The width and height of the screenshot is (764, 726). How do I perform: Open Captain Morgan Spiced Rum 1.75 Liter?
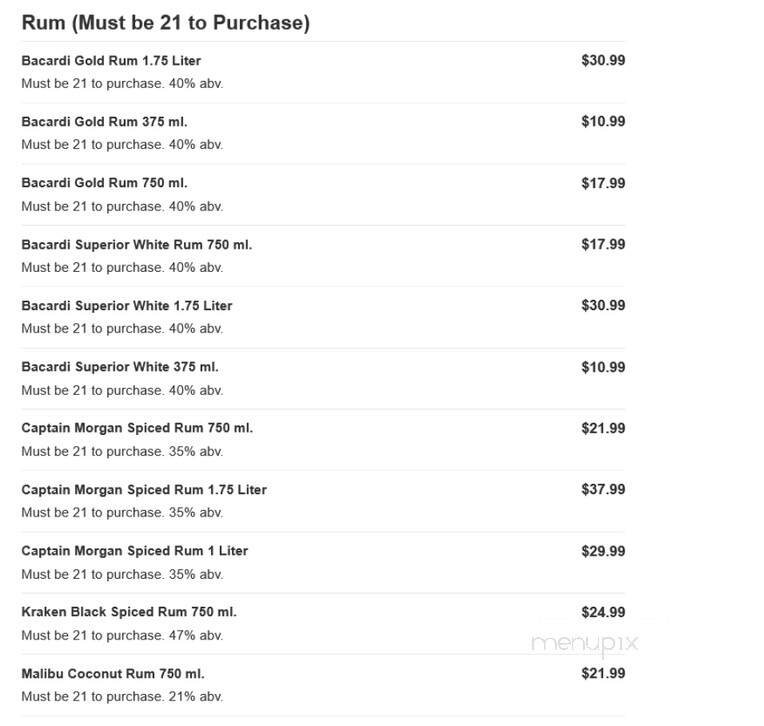pyautogui.click(x=144, y=490)
